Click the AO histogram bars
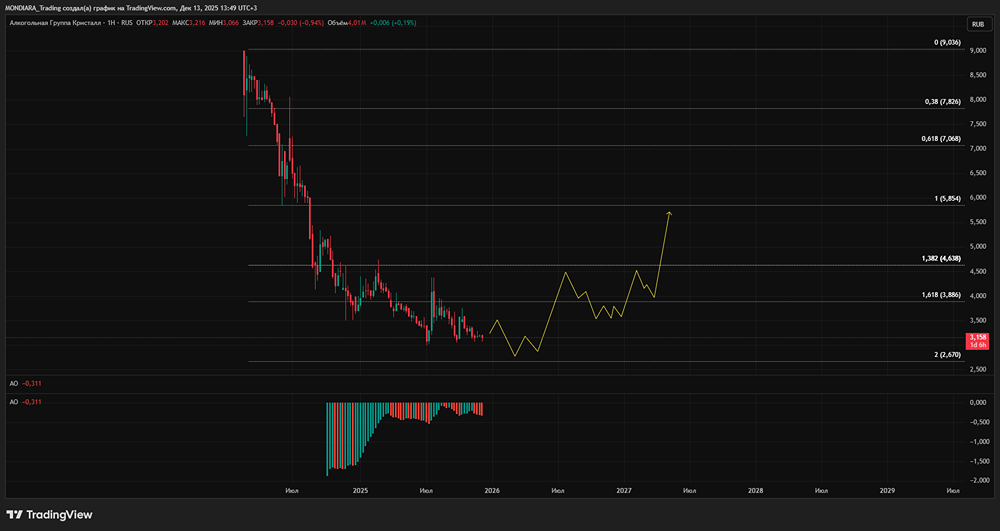This screenshot has height=531, width=1000. tap(404, 439)
